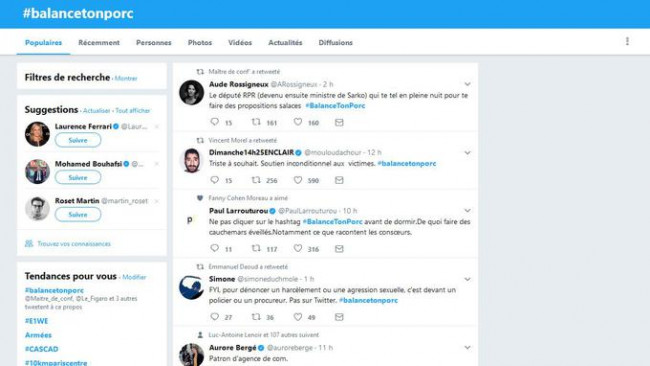Reply to Simone's tweet
Viewport: 650px width, 366px height.
point(214,317)
